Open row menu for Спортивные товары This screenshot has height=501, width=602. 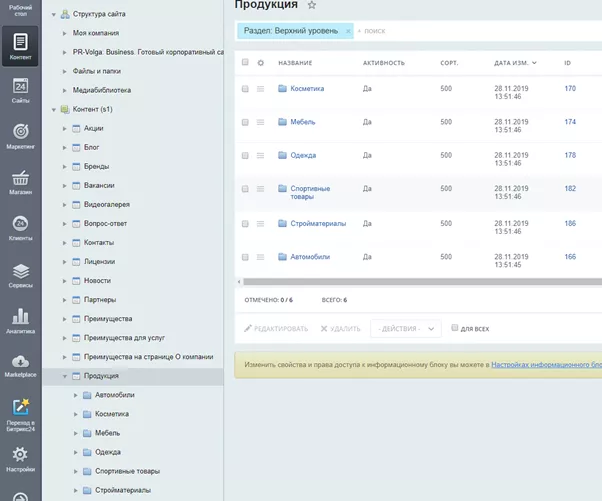point(260,189)
